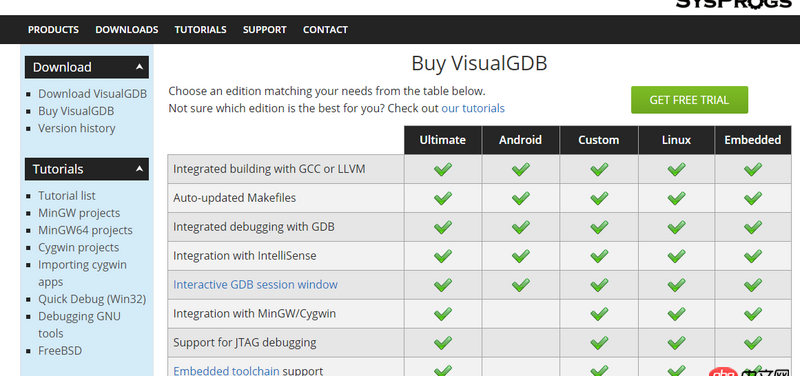This screenshot has width=800, height=376.
Task: Click the Ultimate checkmark for Auto-updated Makefiles
Action: pos(442,198)
